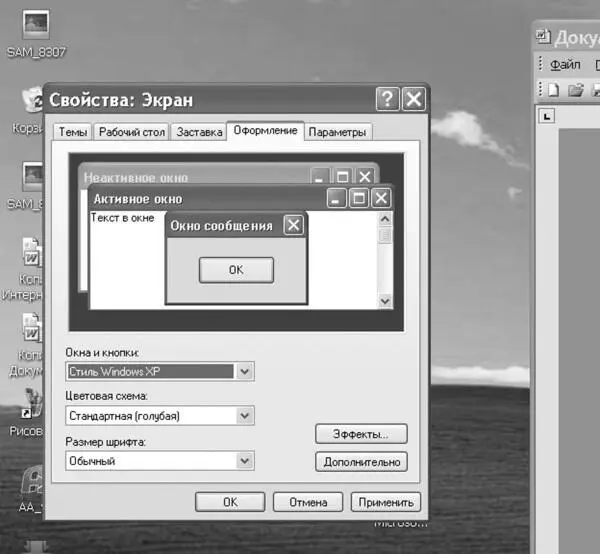Viewport: 600px width, 554px height.
Task: Open the Рисов... shortcut desktop icon
Action: pyautogui.click(x=33, y=404)
